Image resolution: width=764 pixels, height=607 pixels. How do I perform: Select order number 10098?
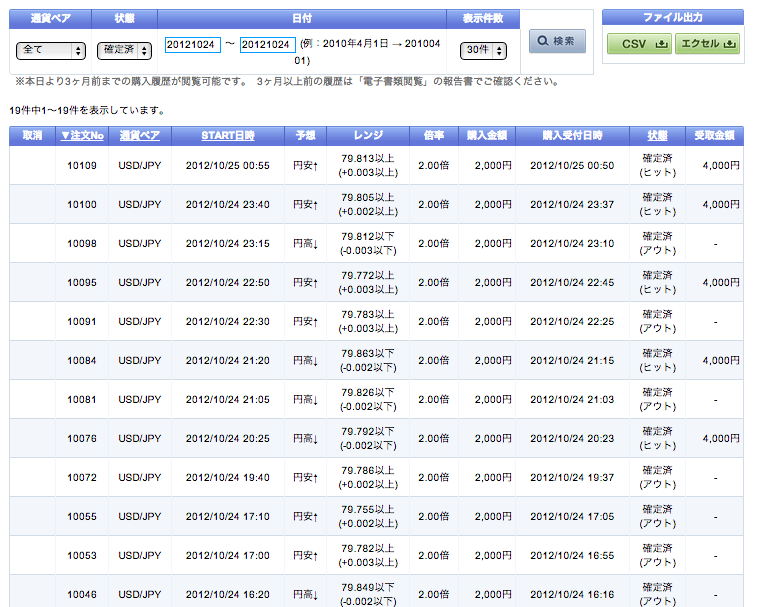[x=82, y=244]
